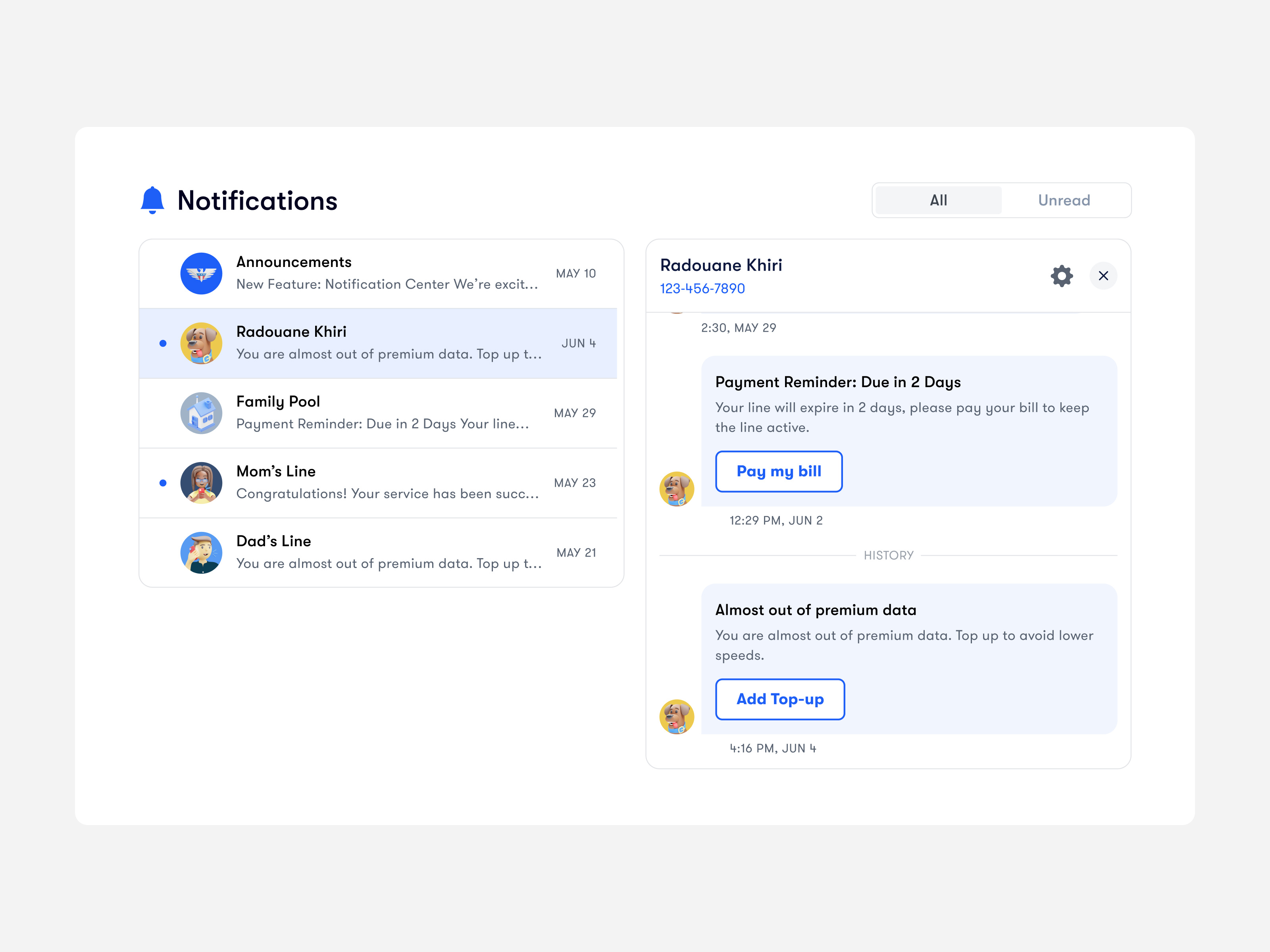
Task: Click the Family Pool house icon
Action: 201,413
